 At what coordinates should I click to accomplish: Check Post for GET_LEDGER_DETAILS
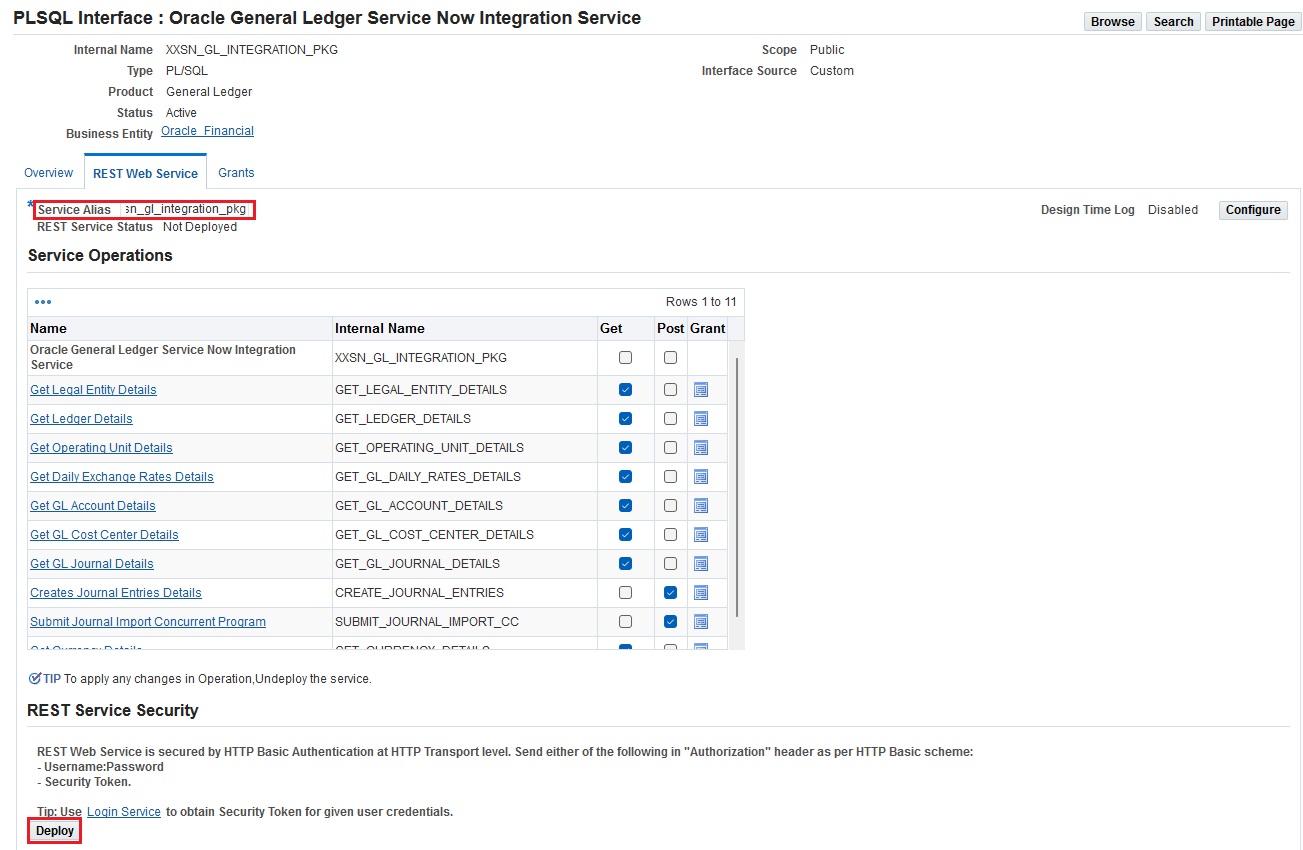pyautogui.click(x=670, y=419)
